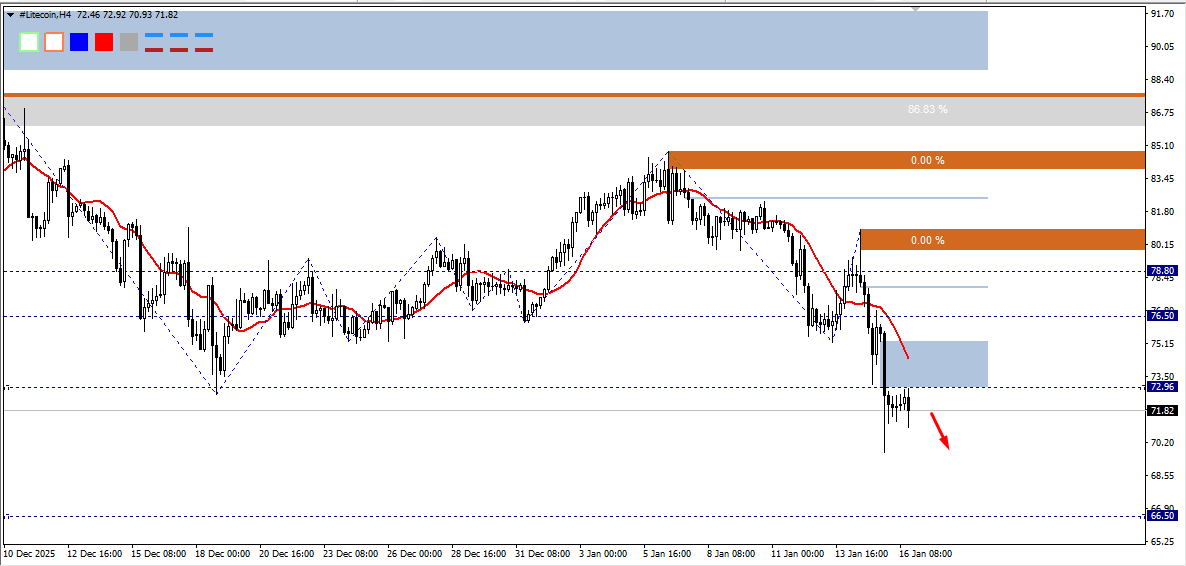Click the 86.83 % zone label
1186x566 pixels.
pos(927,110)
